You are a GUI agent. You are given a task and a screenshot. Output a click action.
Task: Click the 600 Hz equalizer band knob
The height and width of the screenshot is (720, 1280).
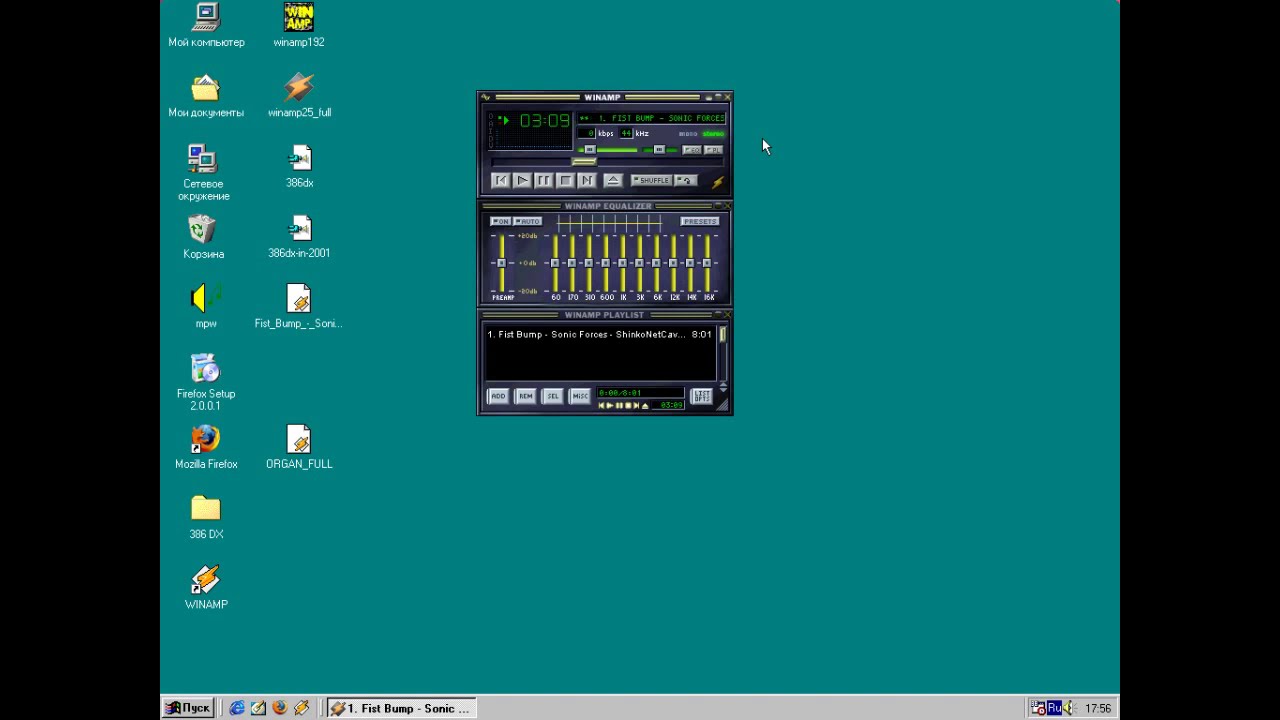tap(606, 263)
